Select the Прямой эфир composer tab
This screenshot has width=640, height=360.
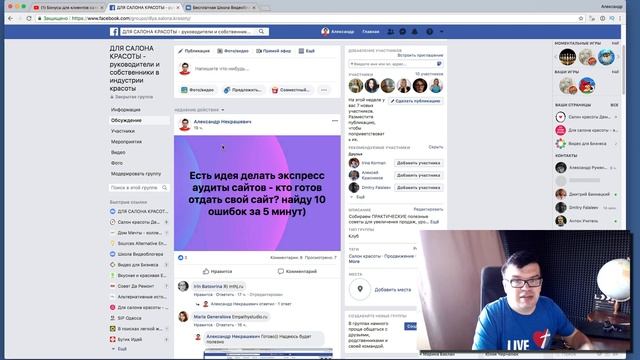(273, 51)
